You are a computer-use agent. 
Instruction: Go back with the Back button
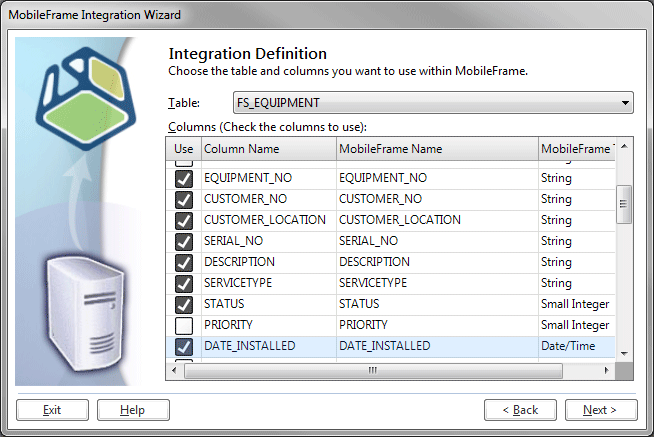(520, 410)
